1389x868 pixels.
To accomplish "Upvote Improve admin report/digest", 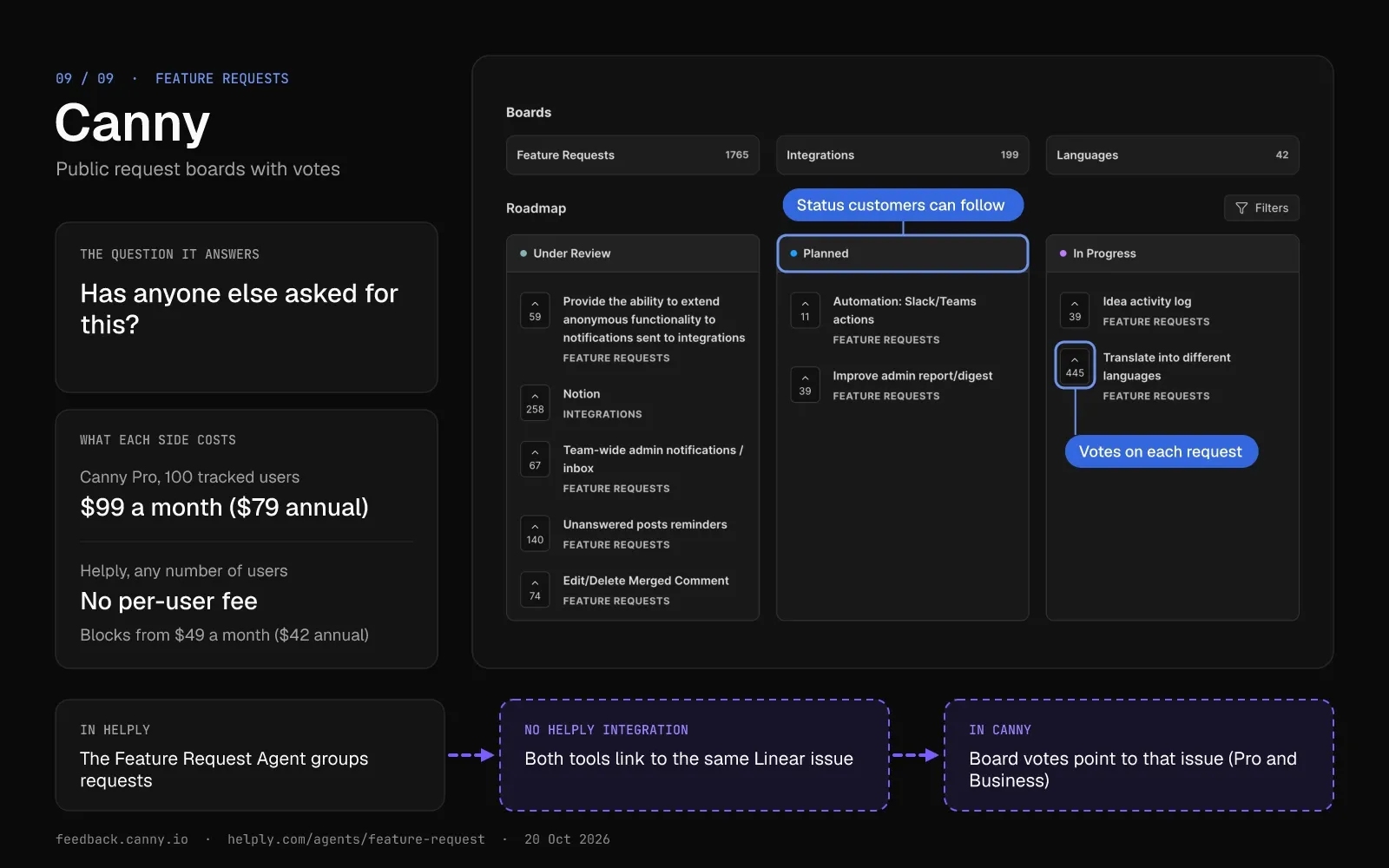I will [x=805, y=385].
